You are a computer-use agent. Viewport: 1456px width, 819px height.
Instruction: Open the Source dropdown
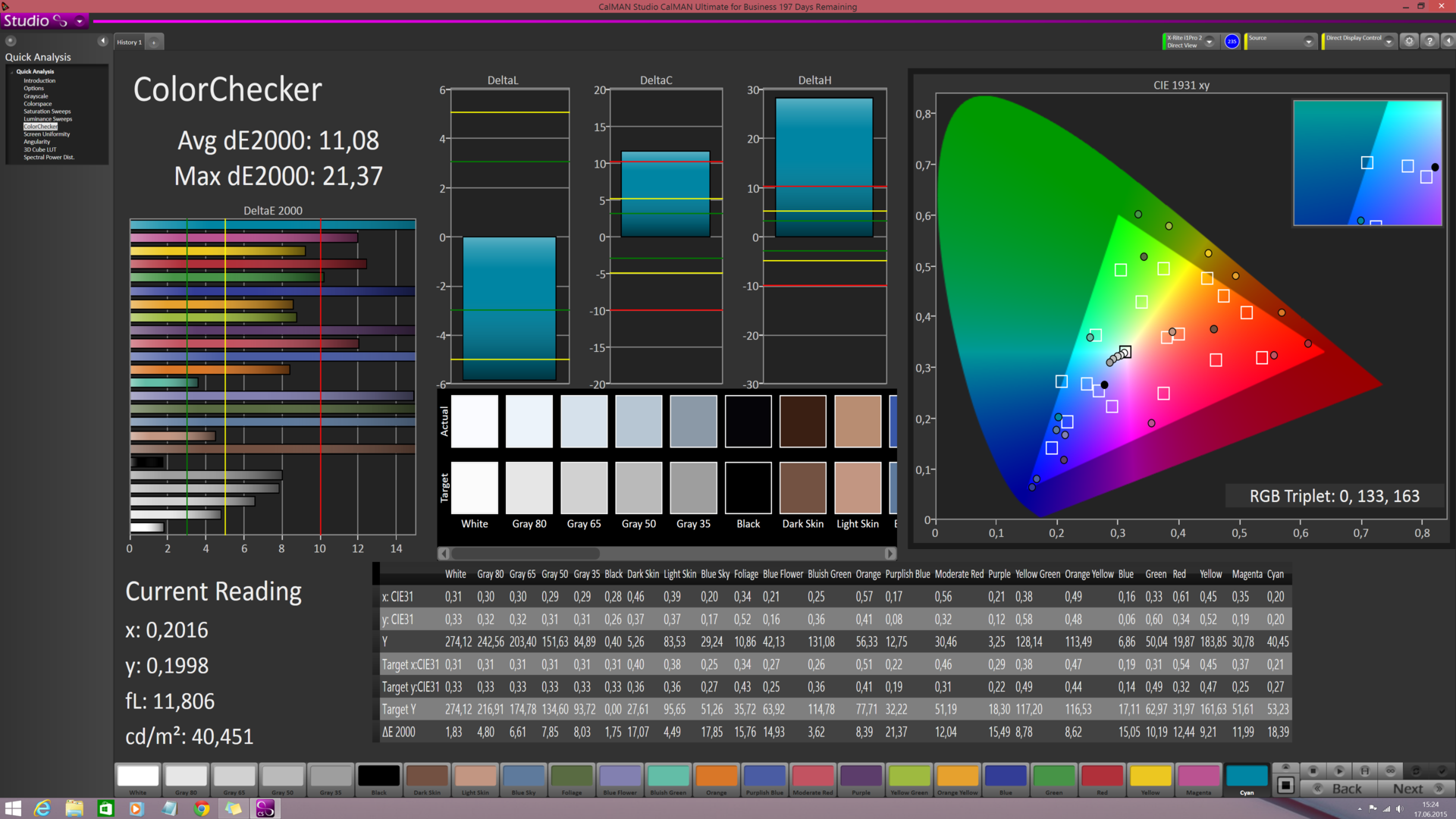tap(1308, 42)
